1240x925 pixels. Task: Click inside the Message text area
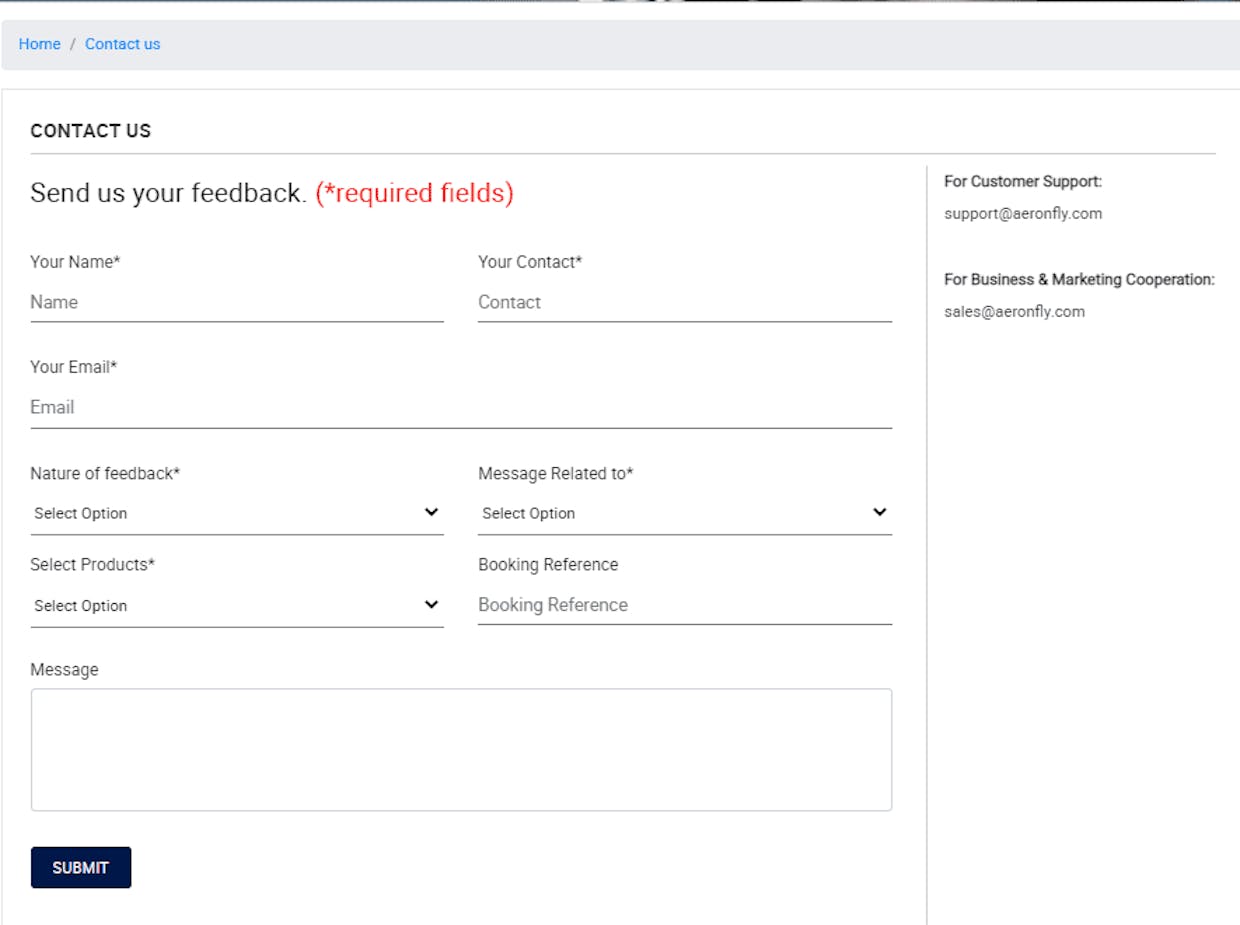tap(461, 749)
